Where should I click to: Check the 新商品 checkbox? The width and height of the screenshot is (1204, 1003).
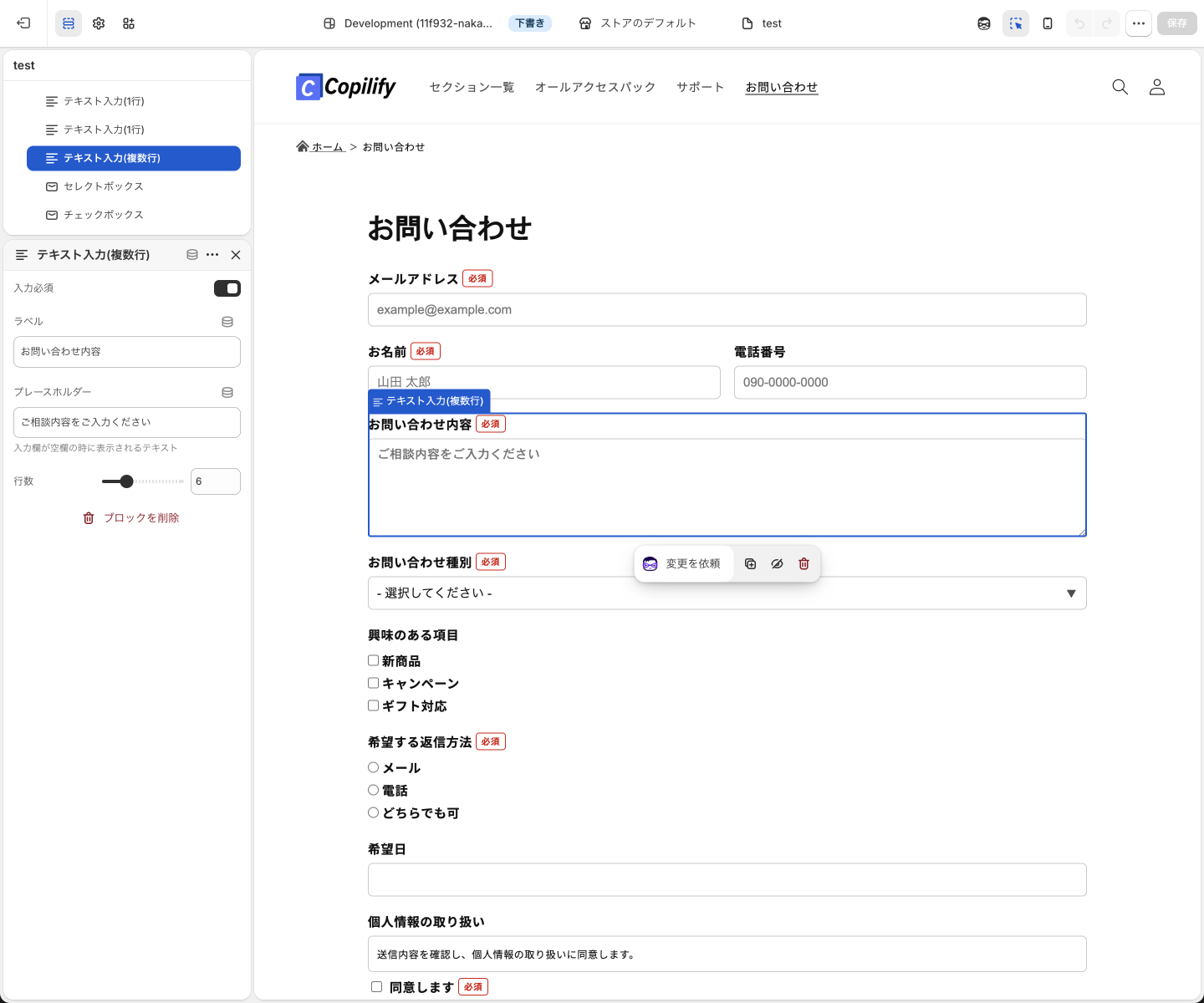pyautogui.click(x=374, y=660)
